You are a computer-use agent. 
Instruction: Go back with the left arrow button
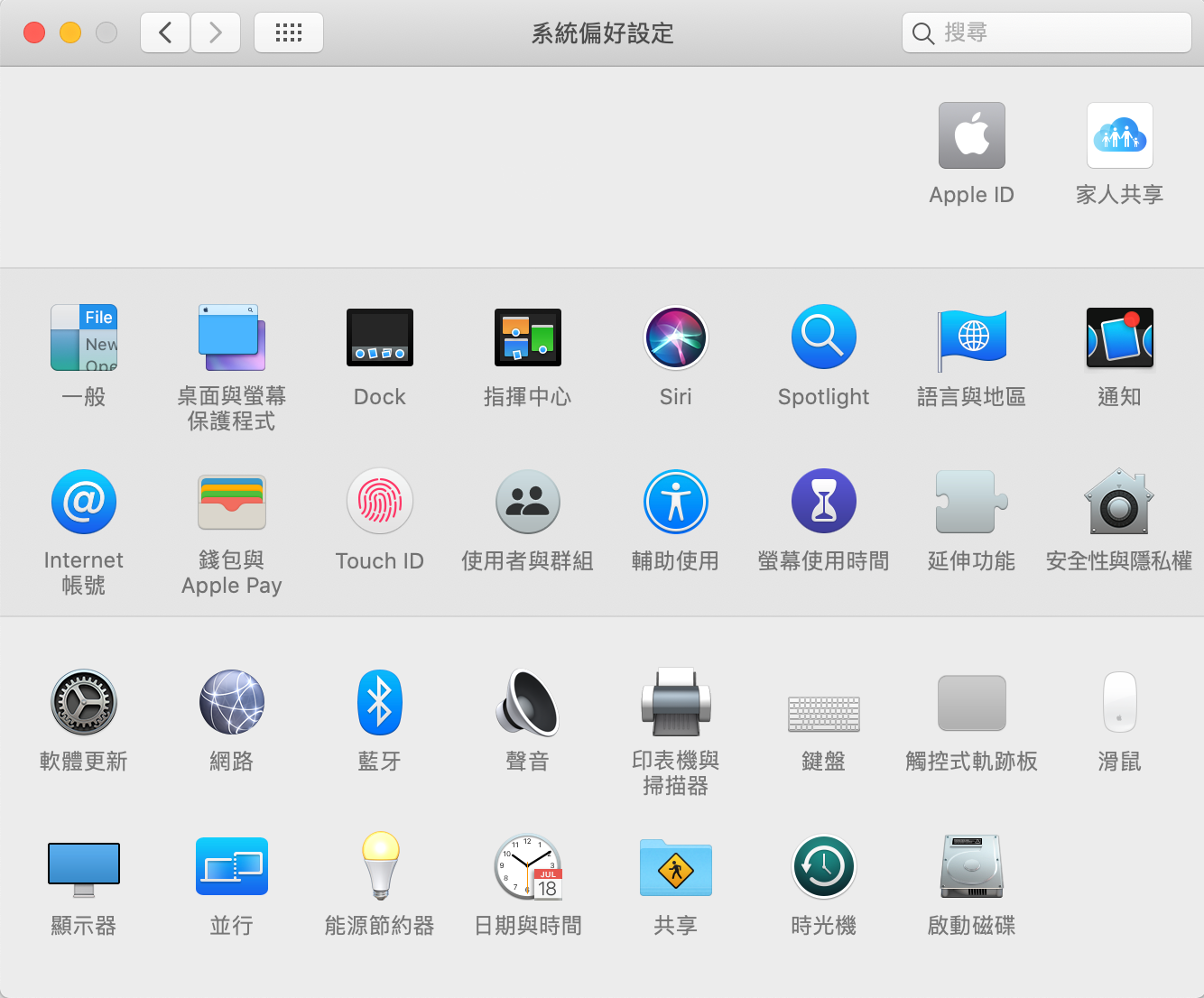click(165, 33)
